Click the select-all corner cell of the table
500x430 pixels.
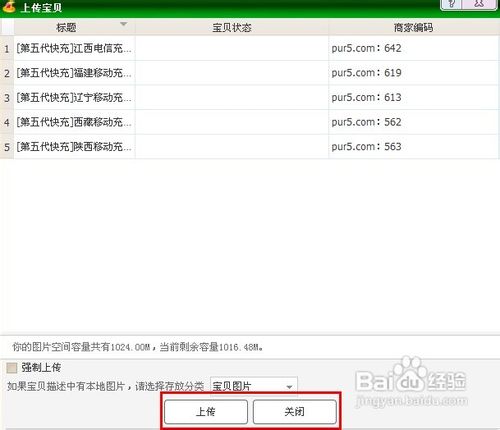[x=7, y=27]
